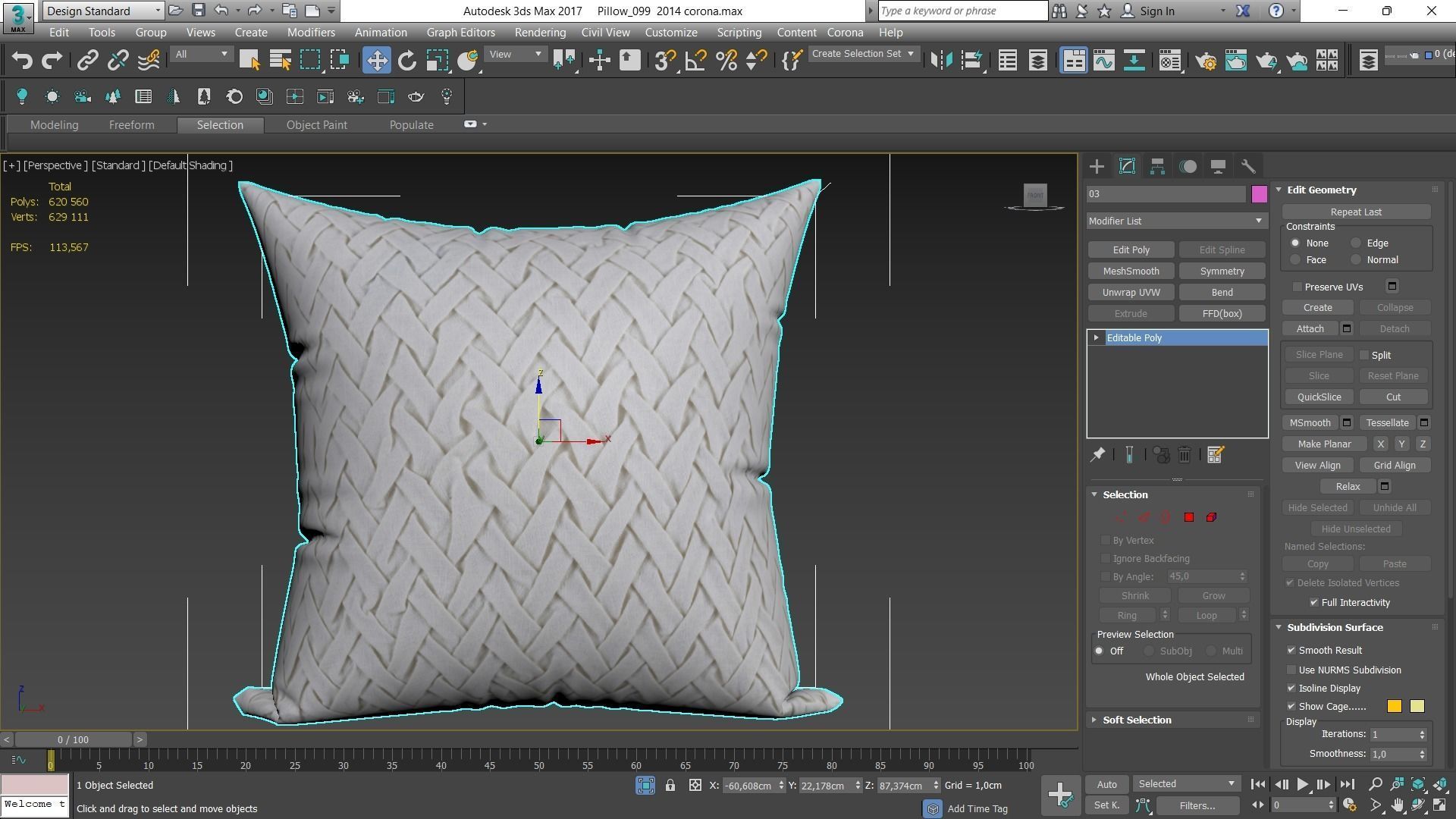Toggle Isoline Display checkbox
Image resolution: width=1456 pixels, height=819 pixels.
(1291, 689)
